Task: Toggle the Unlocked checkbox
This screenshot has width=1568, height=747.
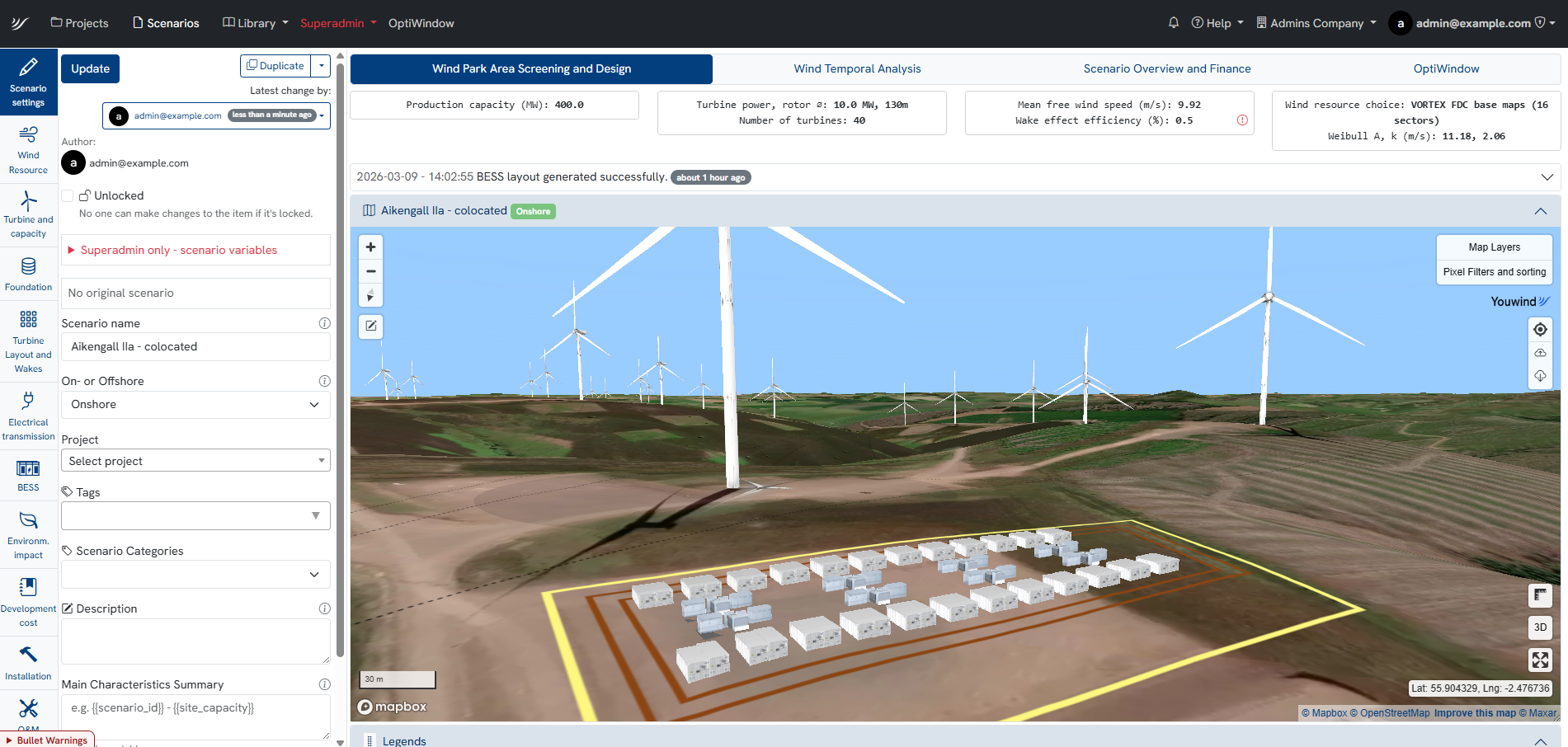Action: 68,195
